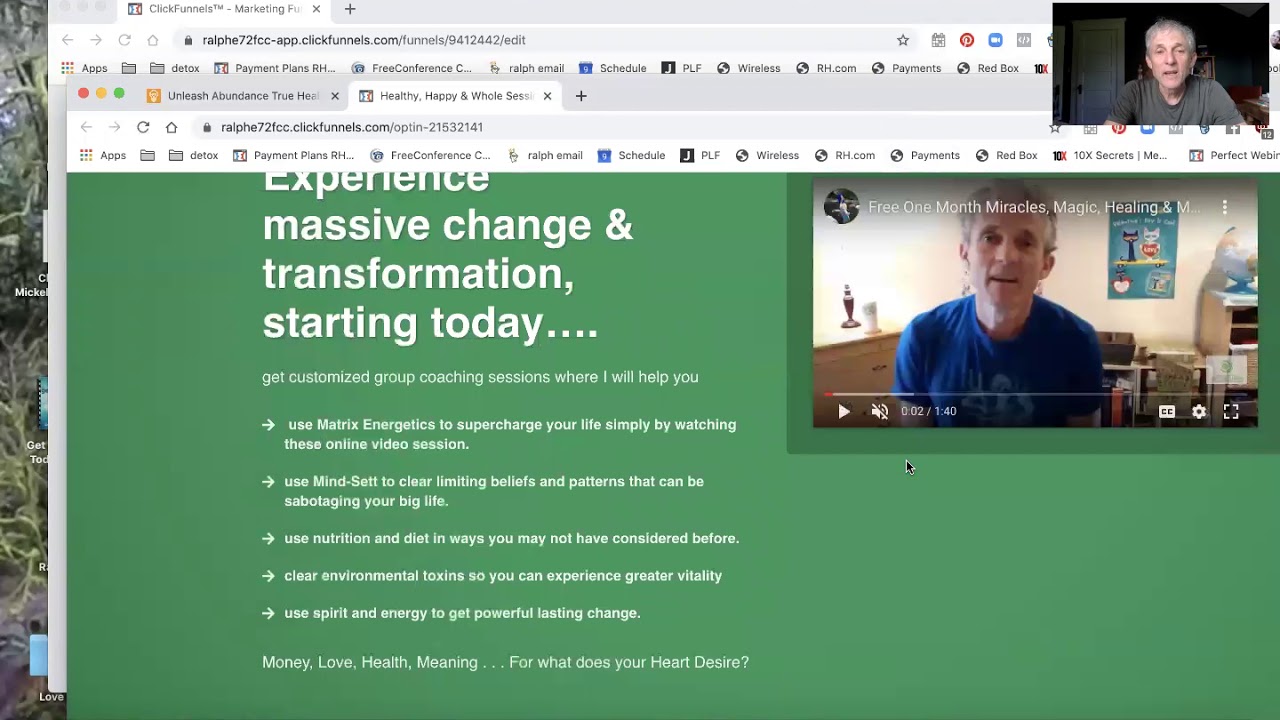Viewport: 1280px width, 720px height.
Task: Open PLF bookmark in front window
Action: pos(700,155)
